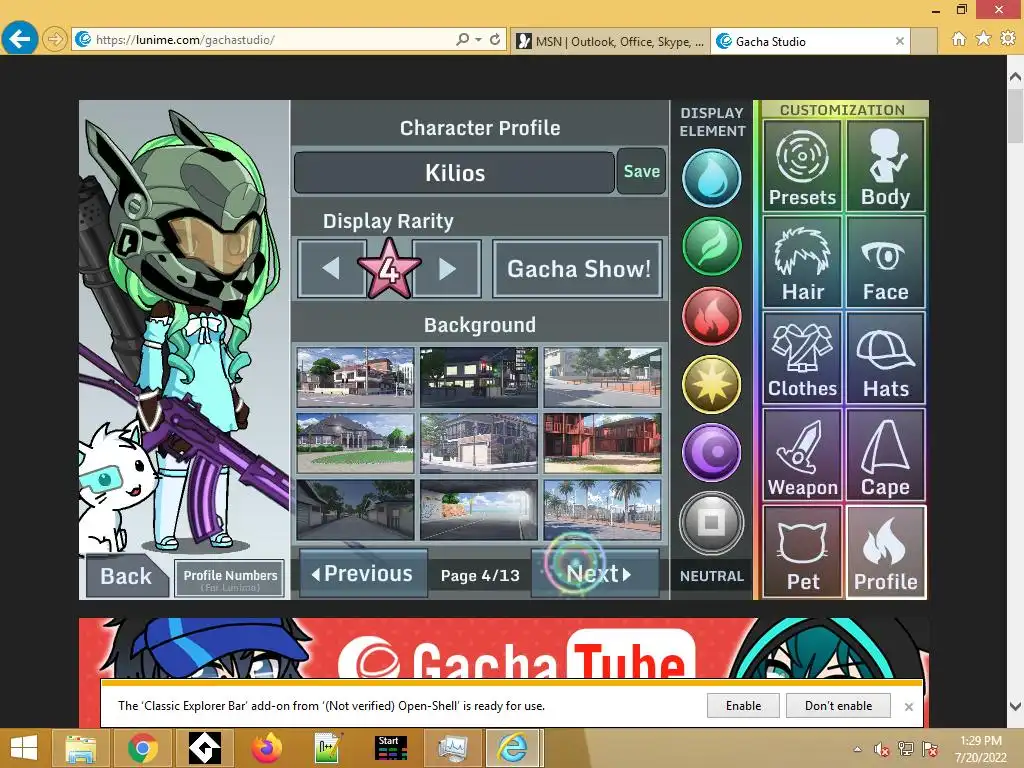
Task: Decrease display rarity with left arrow
Action: point(331,268)
